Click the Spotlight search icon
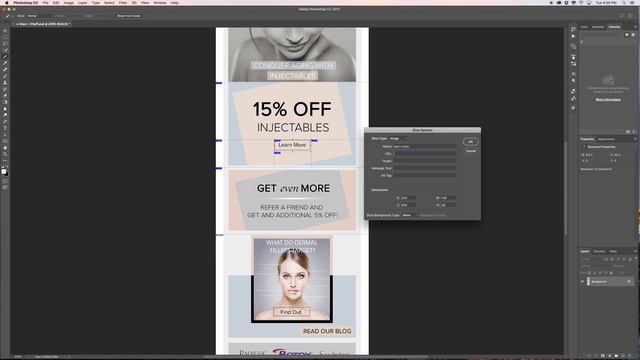 click(624, 3)
